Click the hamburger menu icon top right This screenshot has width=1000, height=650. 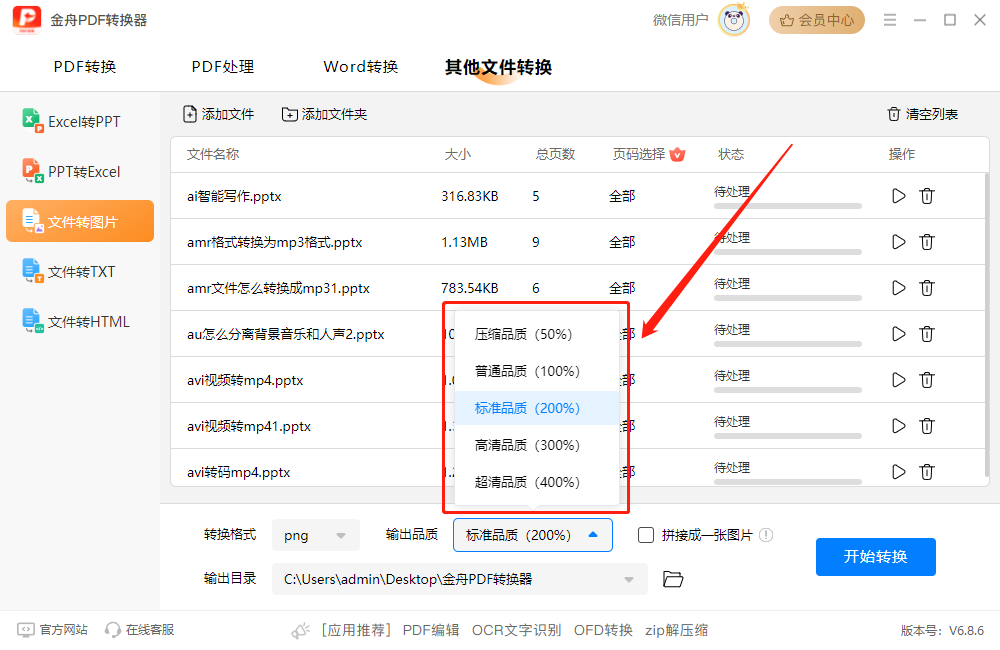pyautogui.click(x=889, y=19)
